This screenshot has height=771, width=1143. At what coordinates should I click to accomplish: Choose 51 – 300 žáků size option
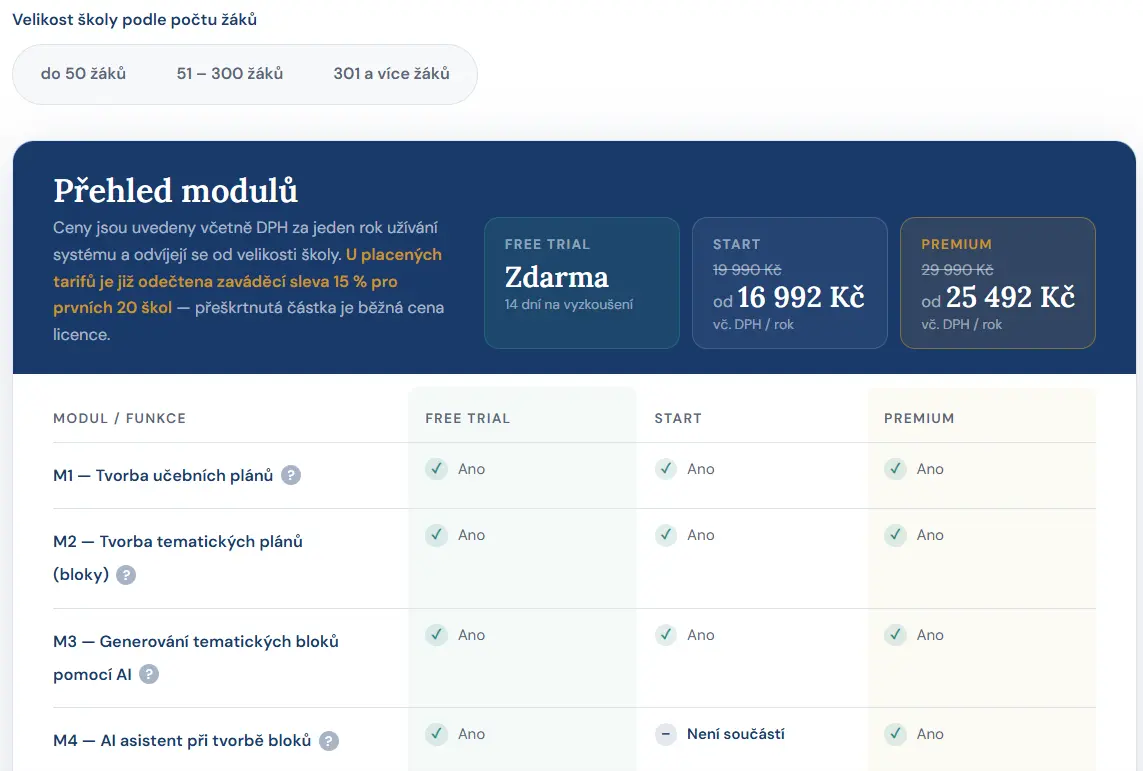point(230,74)
